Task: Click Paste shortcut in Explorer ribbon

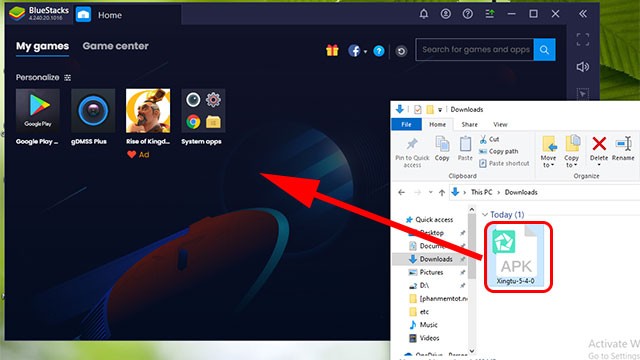Action: 504,163
